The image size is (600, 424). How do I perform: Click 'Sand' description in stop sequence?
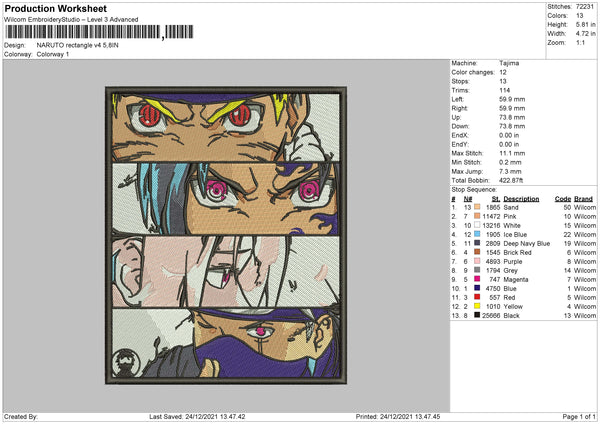click(x=511, y=207)
